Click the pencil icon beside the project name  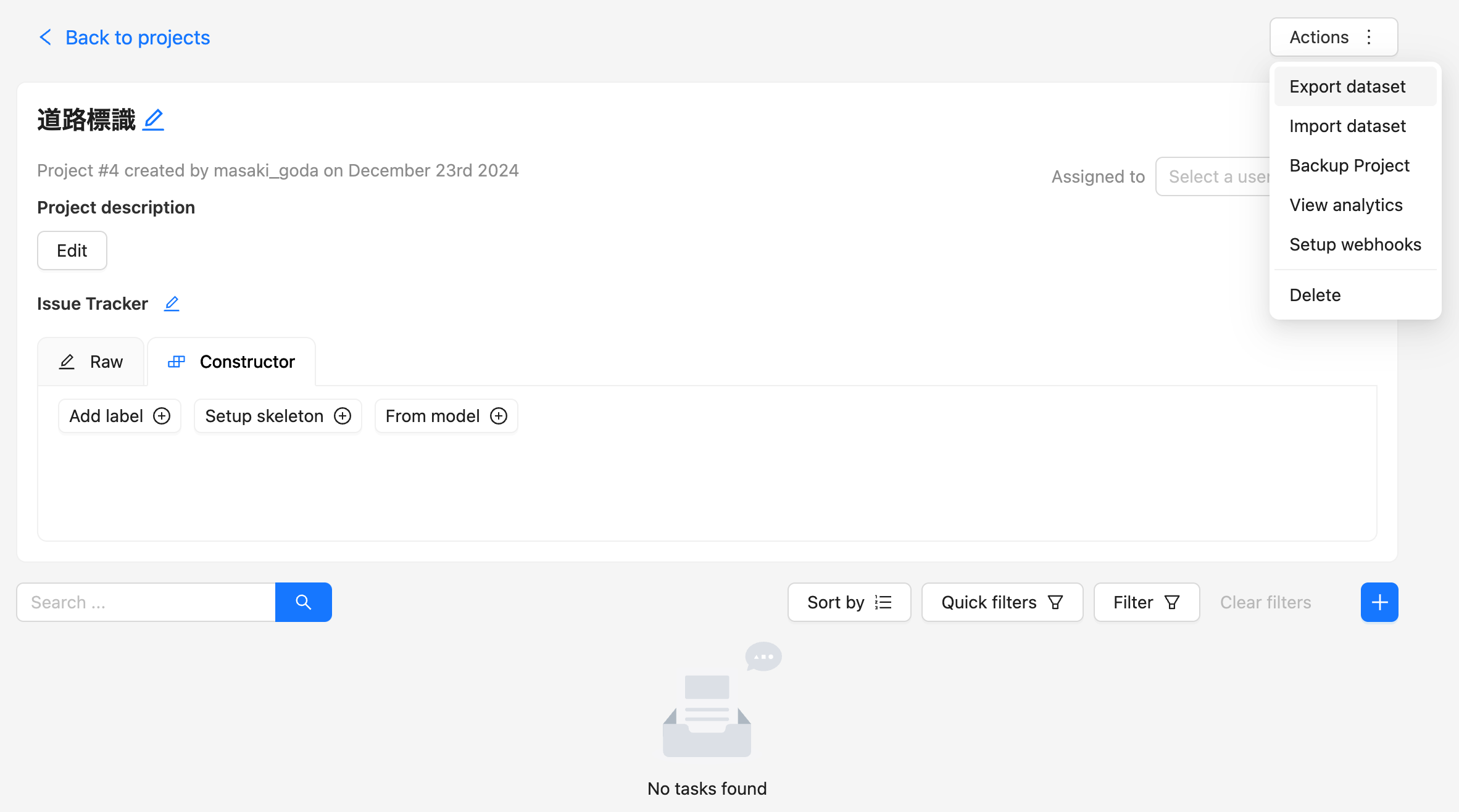click(153, 119)
